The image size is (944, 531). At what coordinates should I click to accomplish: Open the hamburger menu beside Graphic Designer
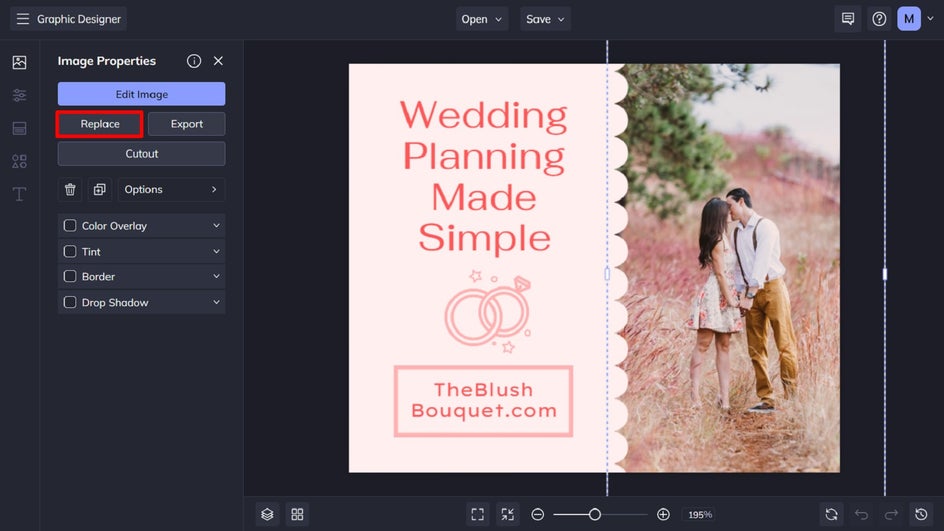pyautogui.click(x=23, y=19)
